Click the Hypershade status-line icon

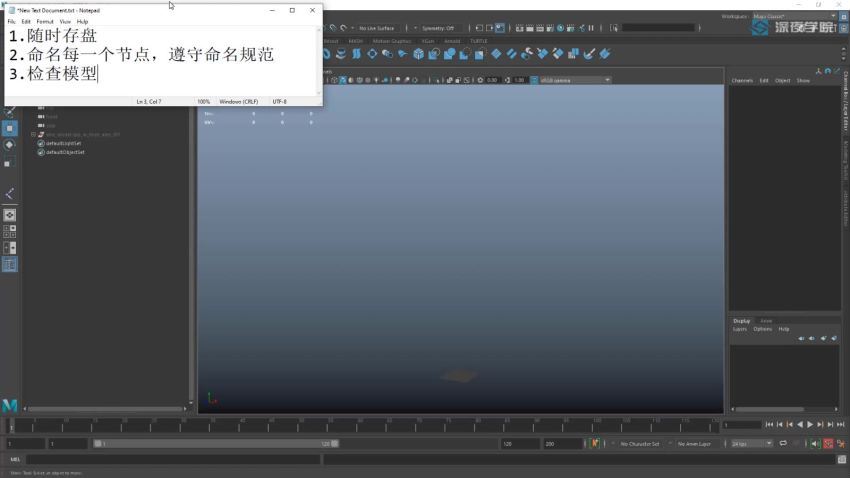click(x=561, y=28)
